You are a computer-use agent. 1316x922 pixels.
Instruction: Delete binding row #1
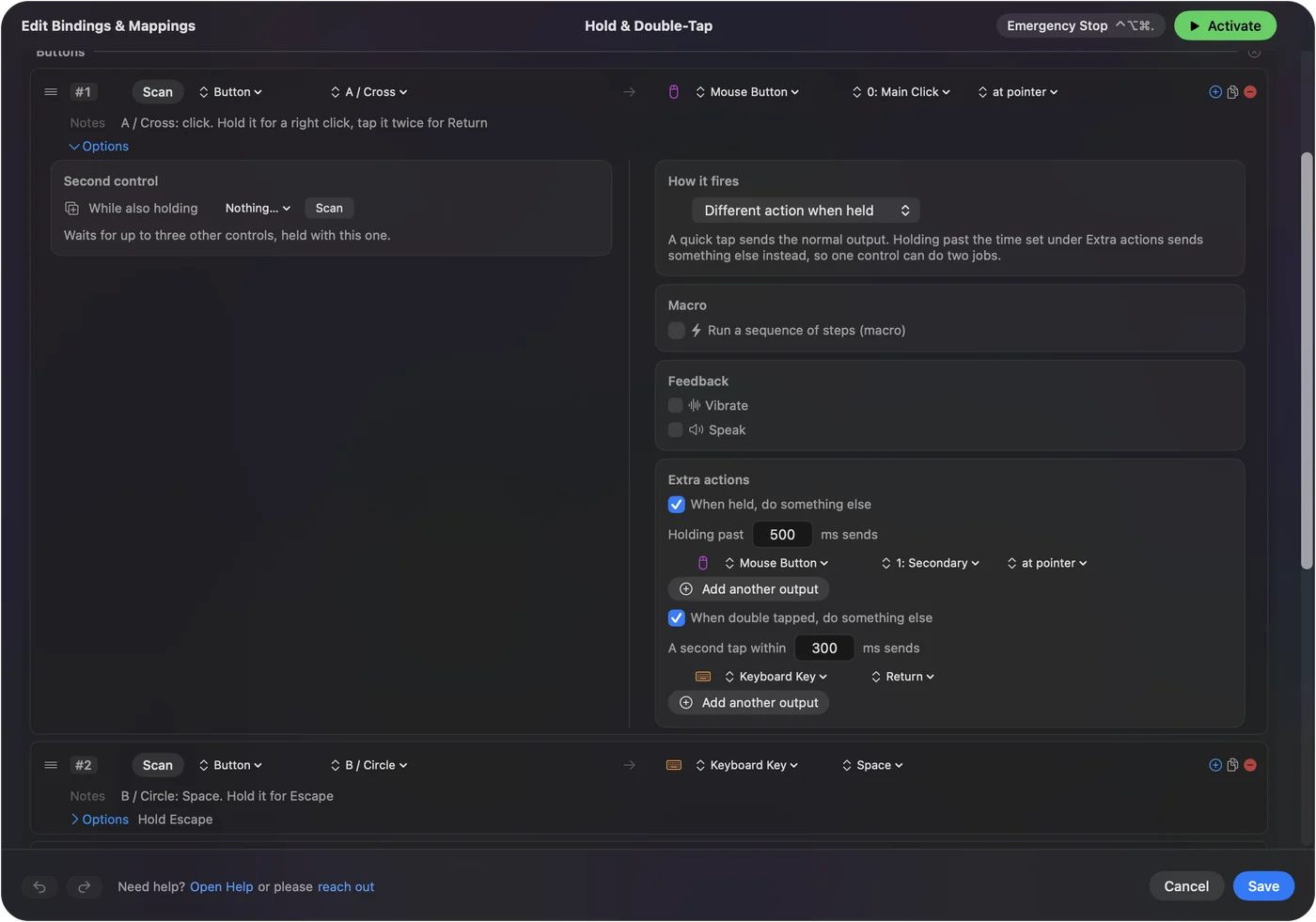tap(1250, 92)
